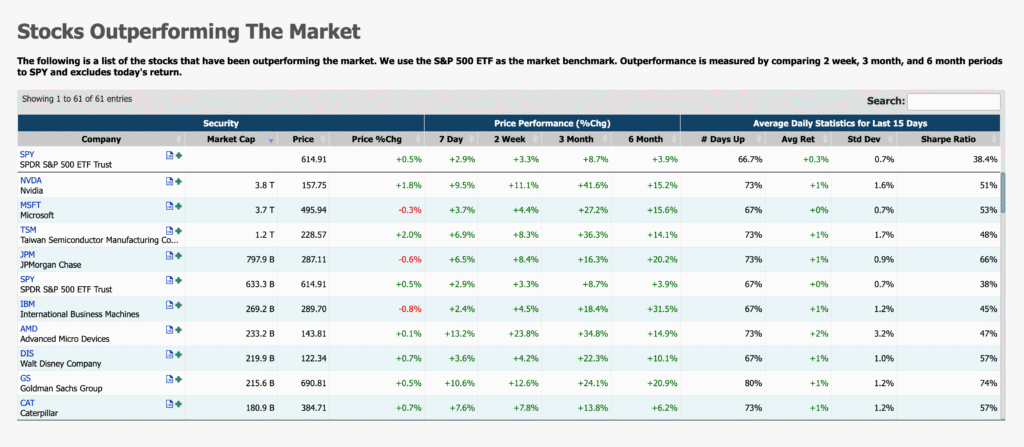Open the GS ticker link
The image size is (1024, 447).
click(x=25, y=378)
